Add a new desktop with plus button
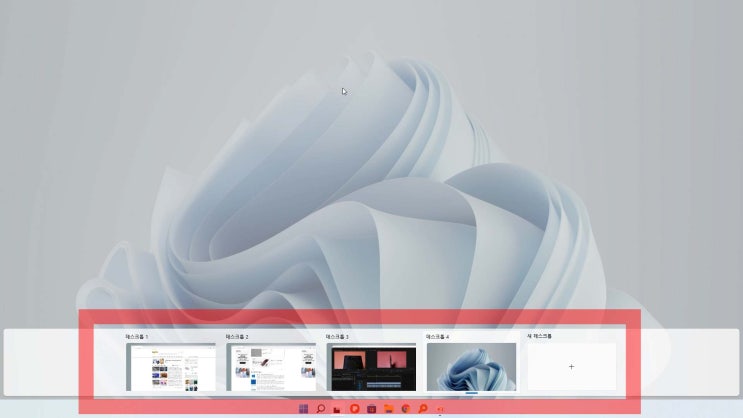Image resolution: width=743 pixels, height=418 pixels. (x=571, y=367)
